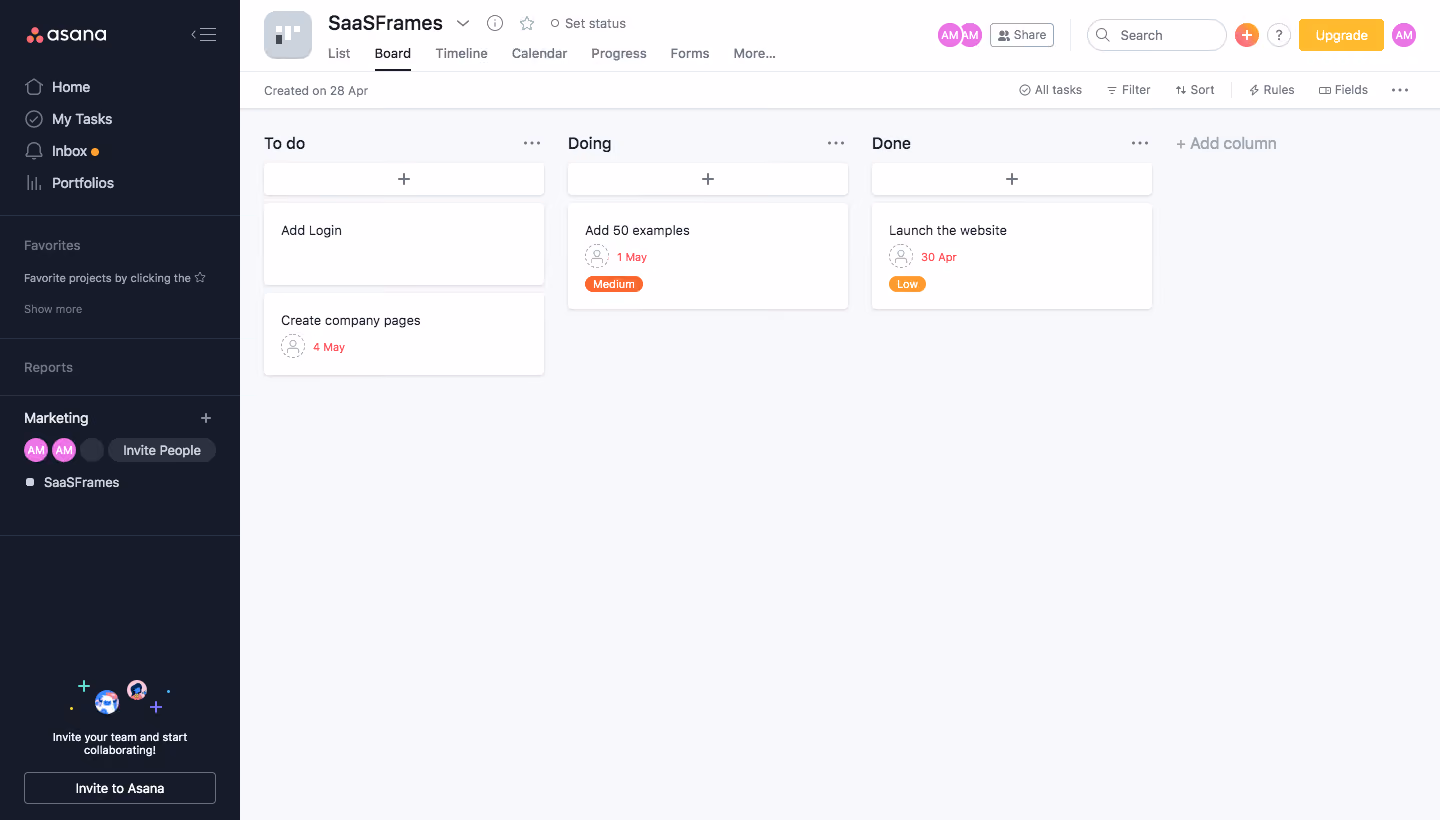The image size is (1440, 820).
Task: Add a task to the Doing column
Action: tap(708, 179)
